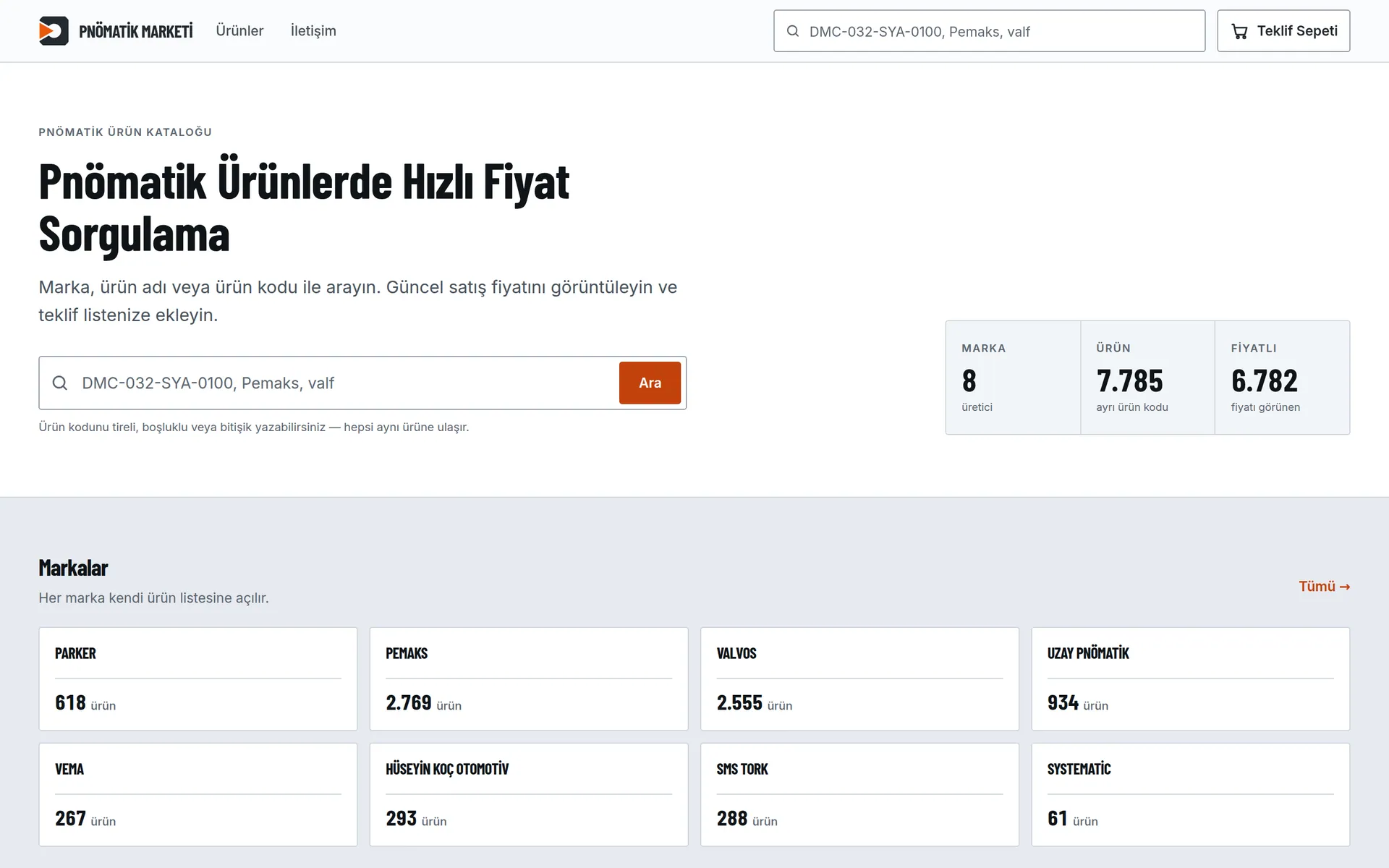Viewport: 1389px width, 868px height.
Task: Click the search magnifier icon in the header
Action: coord(793,31)
